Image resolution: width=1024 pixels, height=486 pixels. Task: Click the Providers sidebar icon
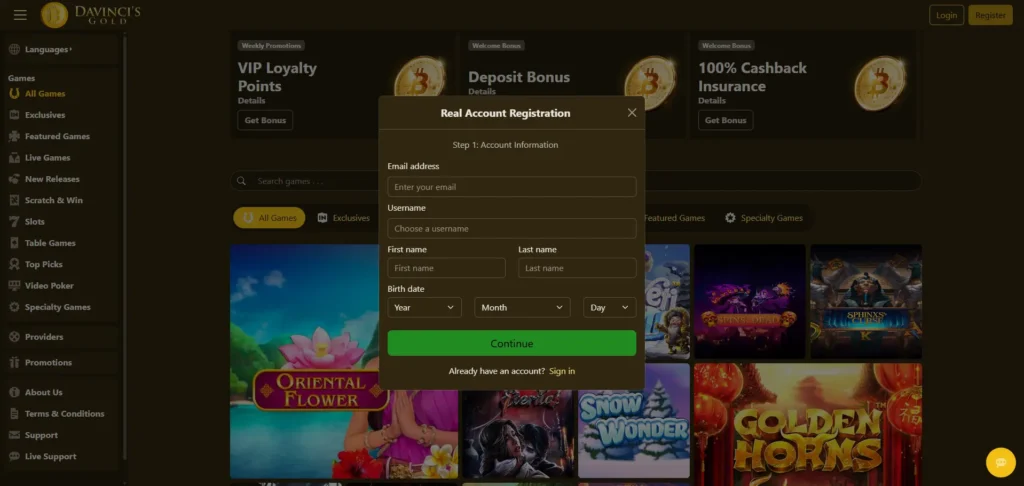click(14, 337)
